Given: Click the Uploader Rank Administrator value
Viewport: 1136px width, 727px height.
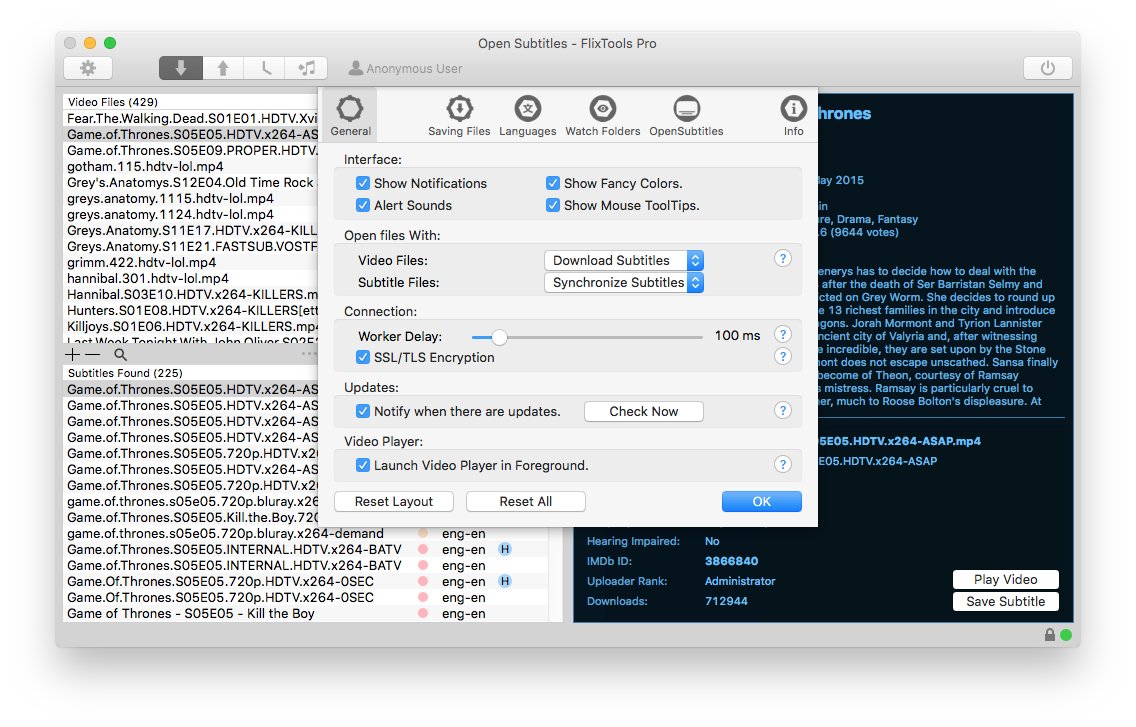Looking at the screenshot, I should point(740,581).
